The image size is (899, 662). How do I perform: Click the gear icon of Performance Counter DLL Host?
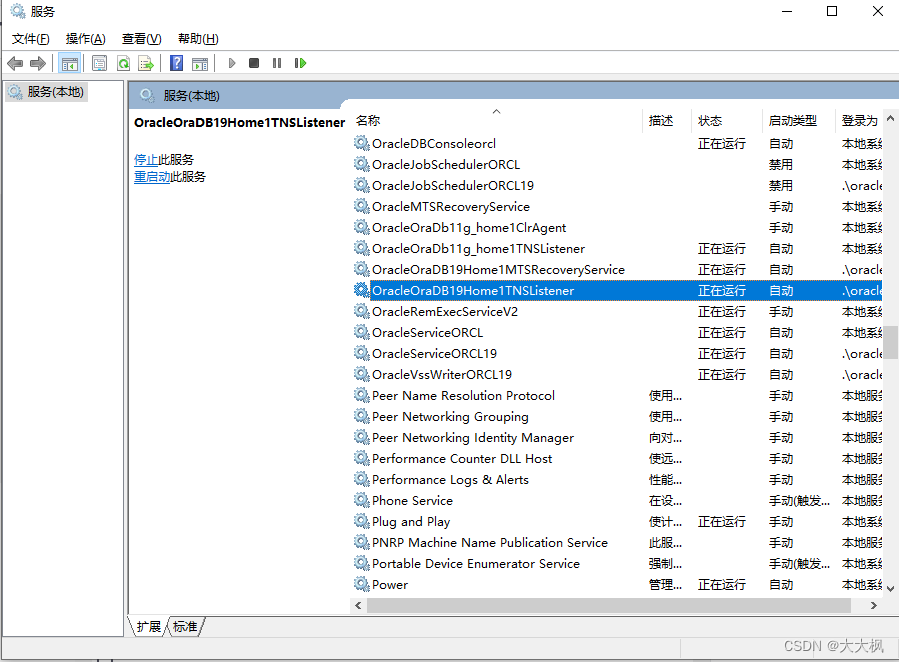pyautogui.click(x=362, y=459)
